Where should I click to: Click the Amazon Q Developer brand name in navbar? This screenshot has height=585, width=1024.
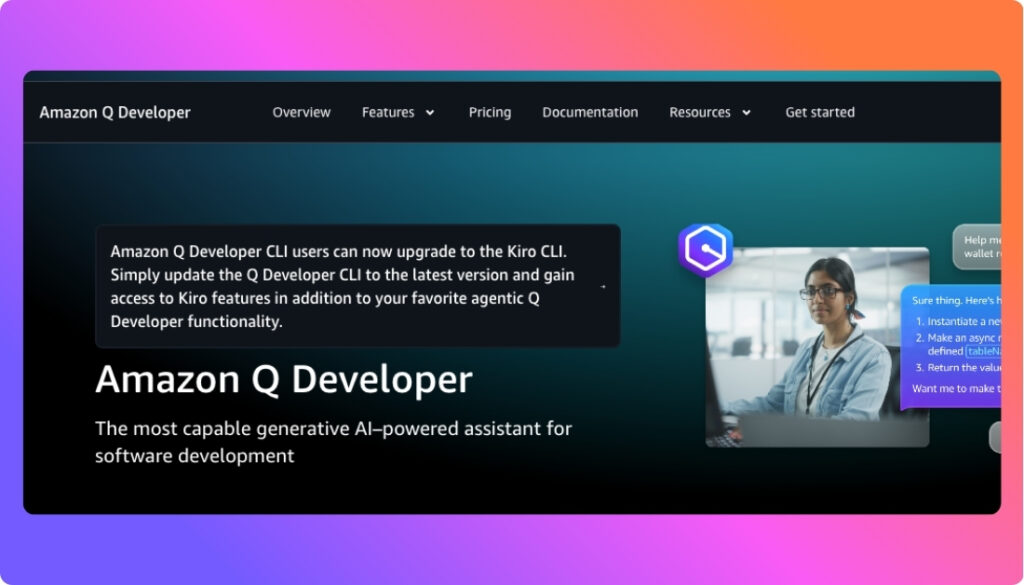(114, 112)
